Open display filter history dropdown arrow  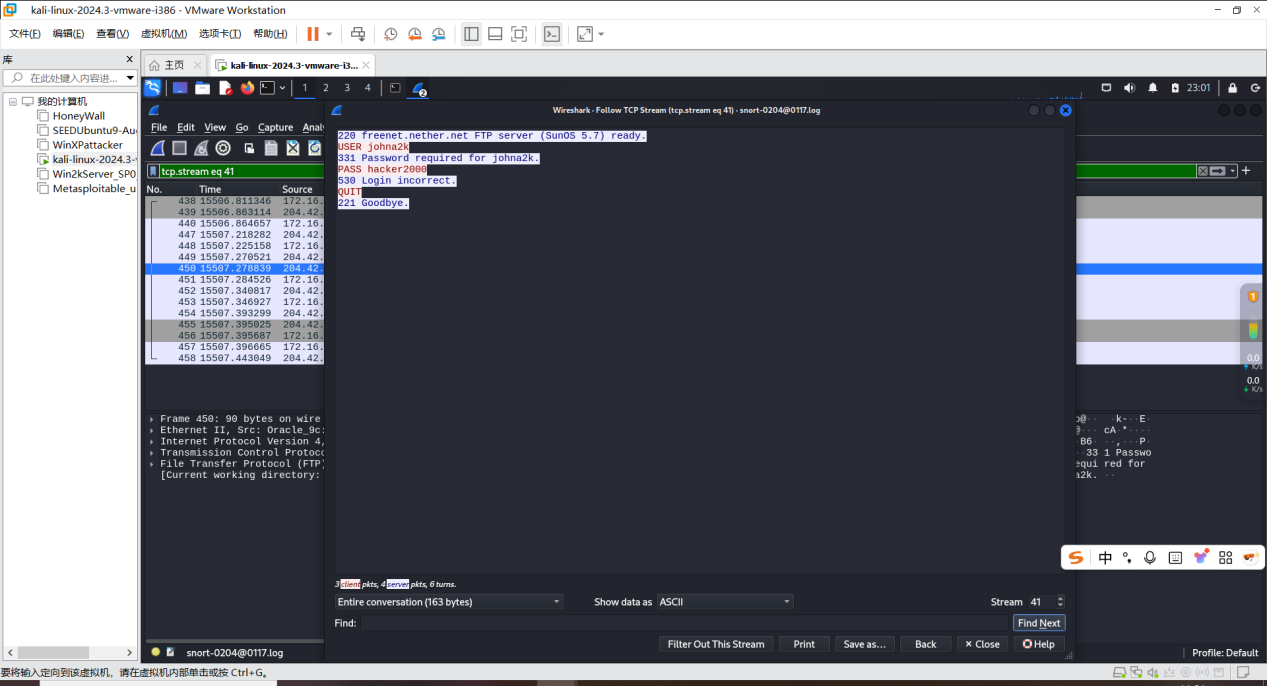[1234, 171]
